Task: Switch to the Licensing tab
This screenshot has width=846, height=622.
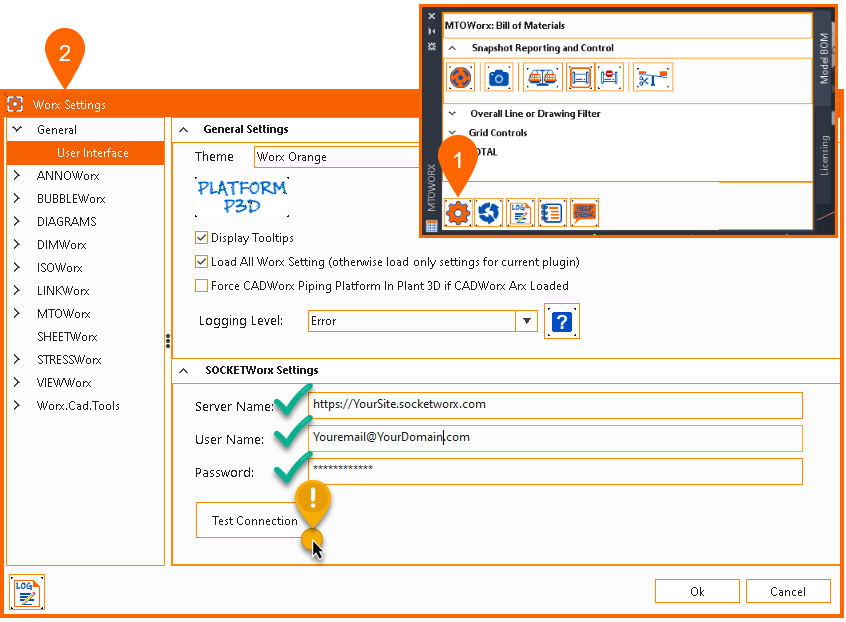Action: click(824, 155)
